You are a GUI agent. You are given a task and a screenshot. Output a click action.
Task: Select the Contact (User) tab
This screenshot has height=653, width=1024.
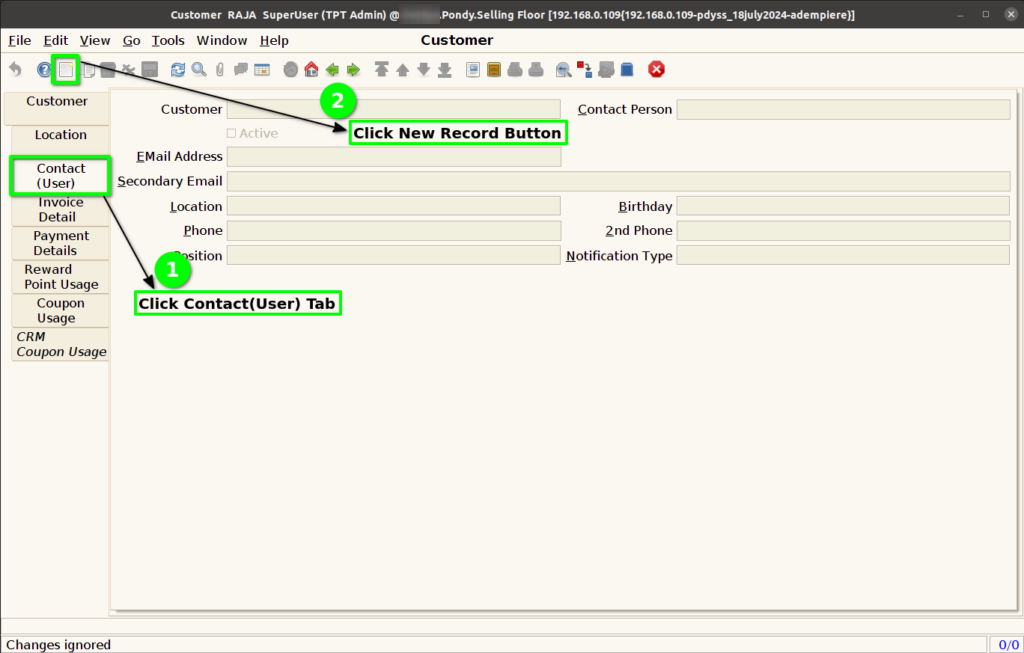[60, 176]
